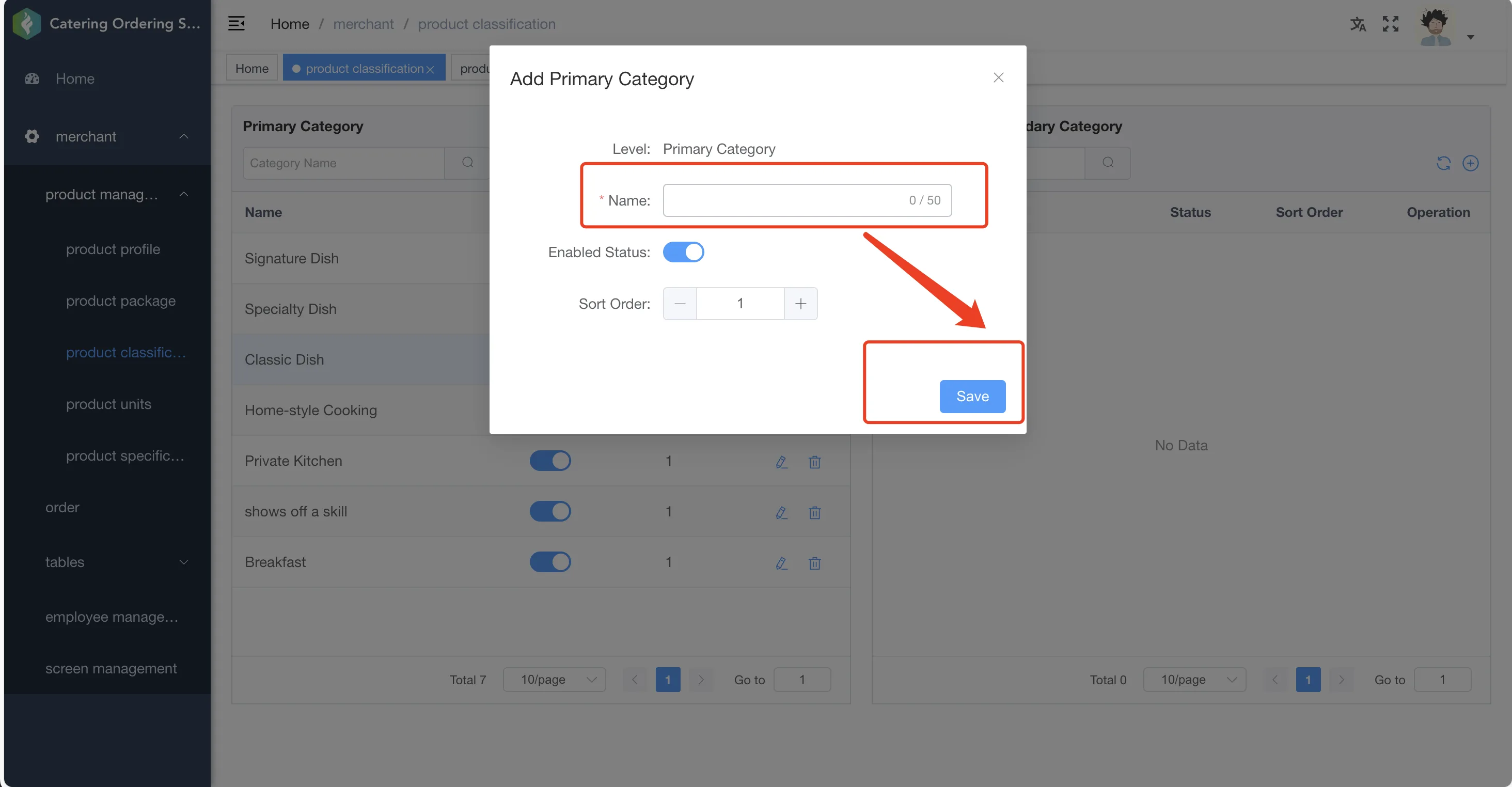Toggle the Breakfast status switch

550,562
